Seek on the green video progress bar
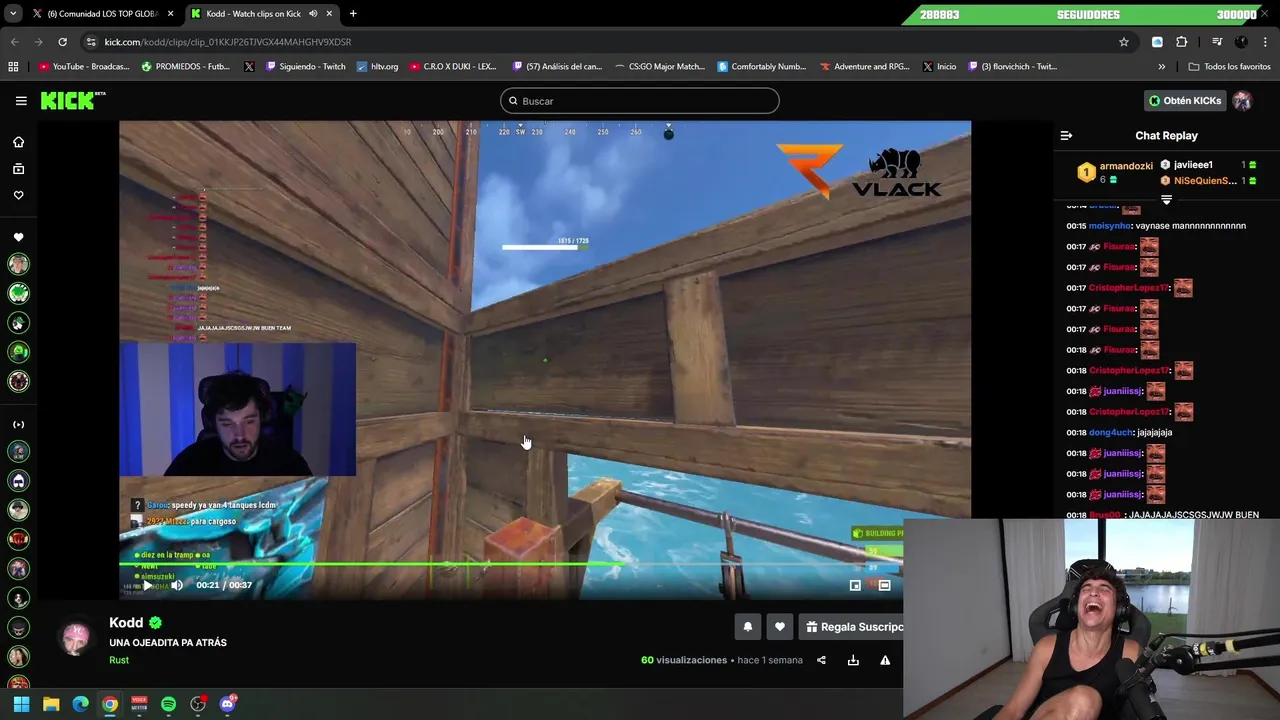This screenshot has width=1280, height=720. pos(511,565)
